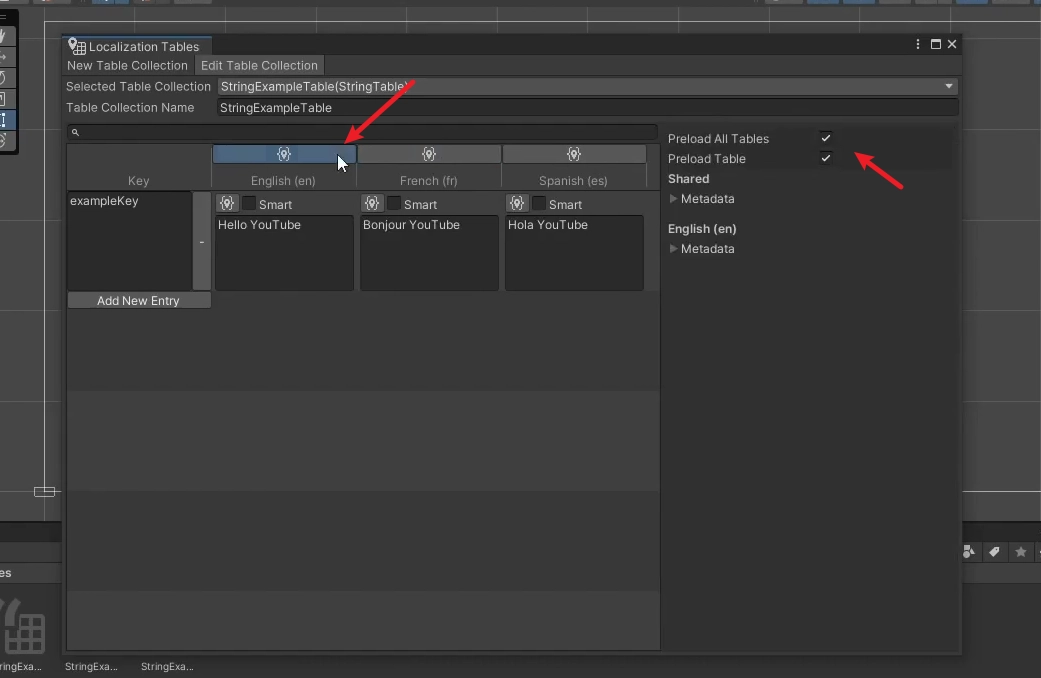The image size is (1041, 678).
Task: Open entry metadata icon beside Bonjour YouTube
Action: [372, 203]
